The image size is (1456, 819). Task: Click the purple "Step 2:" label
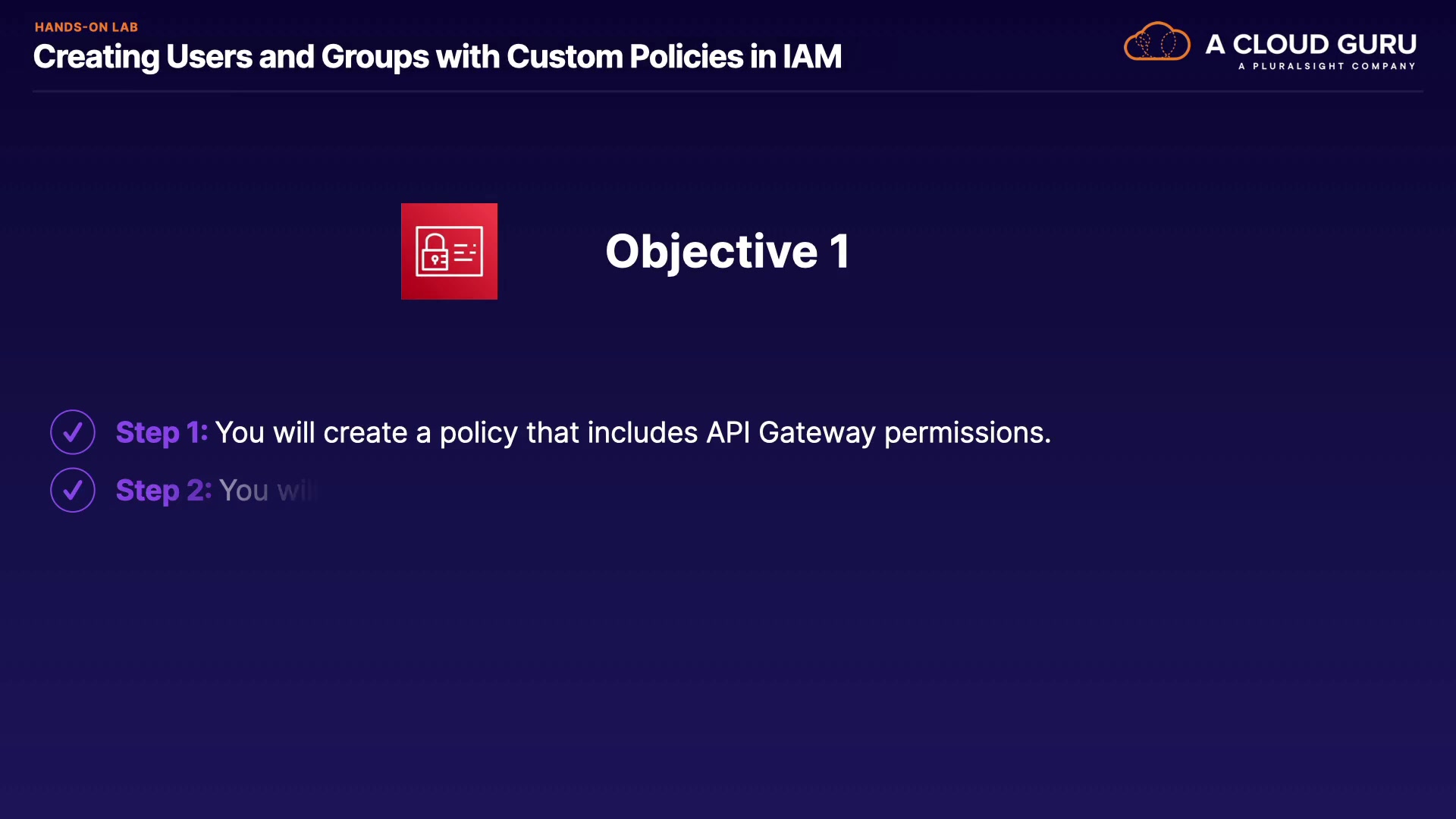(163, 491)
